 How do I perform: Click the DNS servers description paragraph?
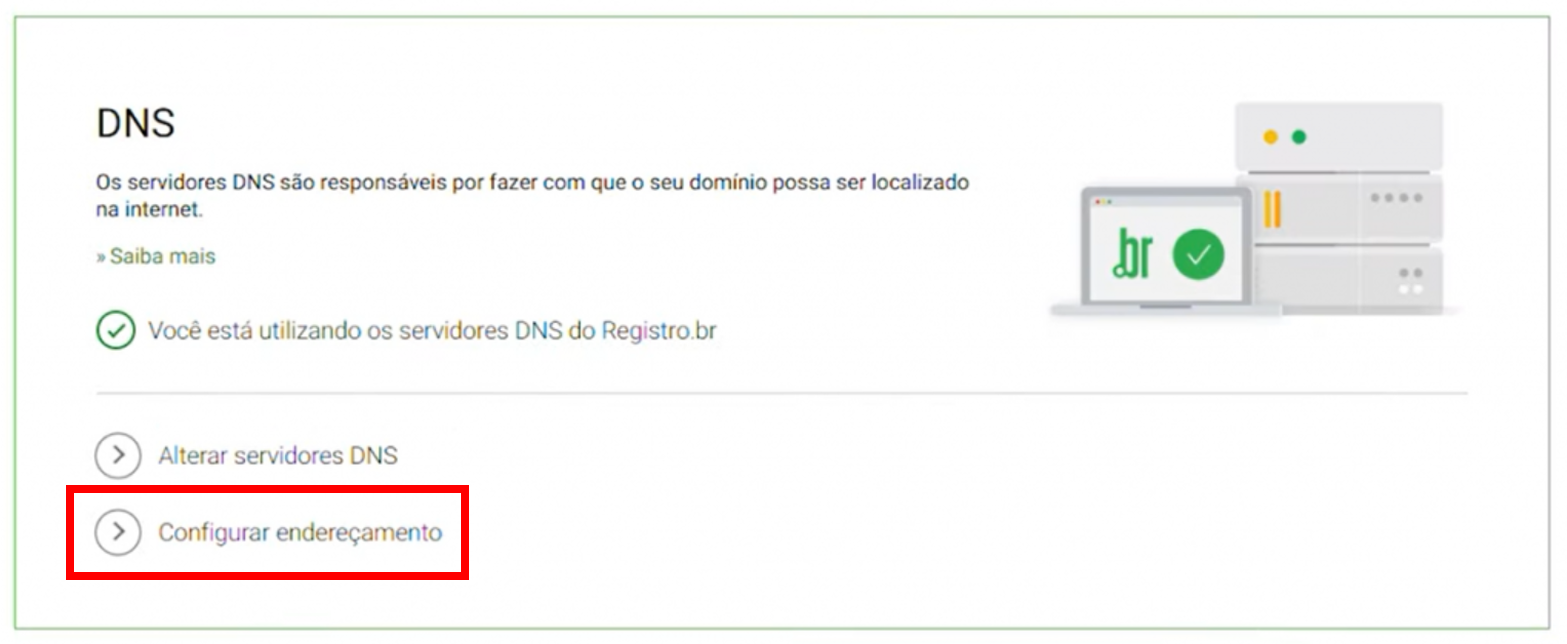[532, 196]
